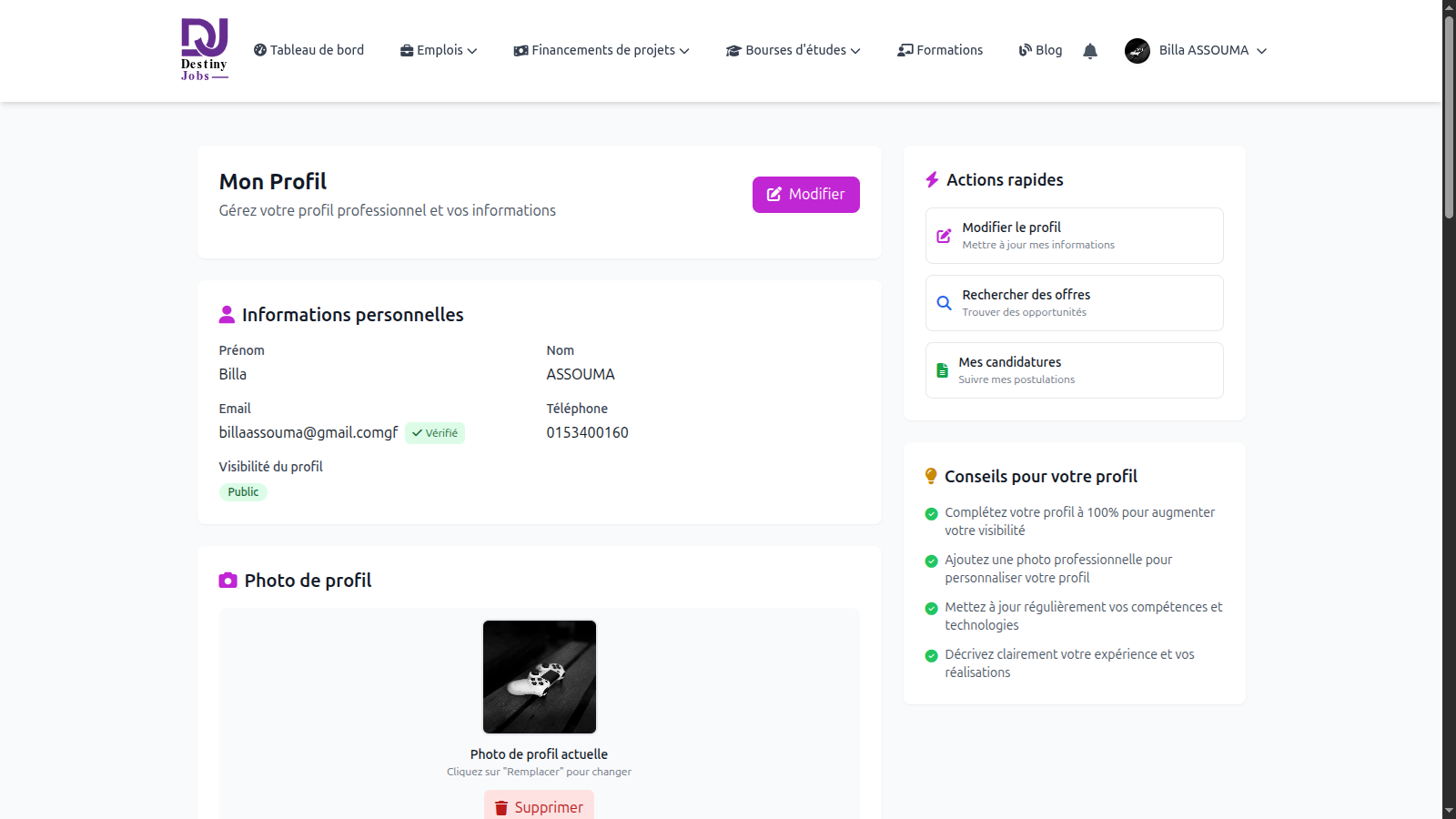The width and height of the screenshot is (1456, 819).
Task: Click the Destiny Jobs logo
Action: (204, 50)
